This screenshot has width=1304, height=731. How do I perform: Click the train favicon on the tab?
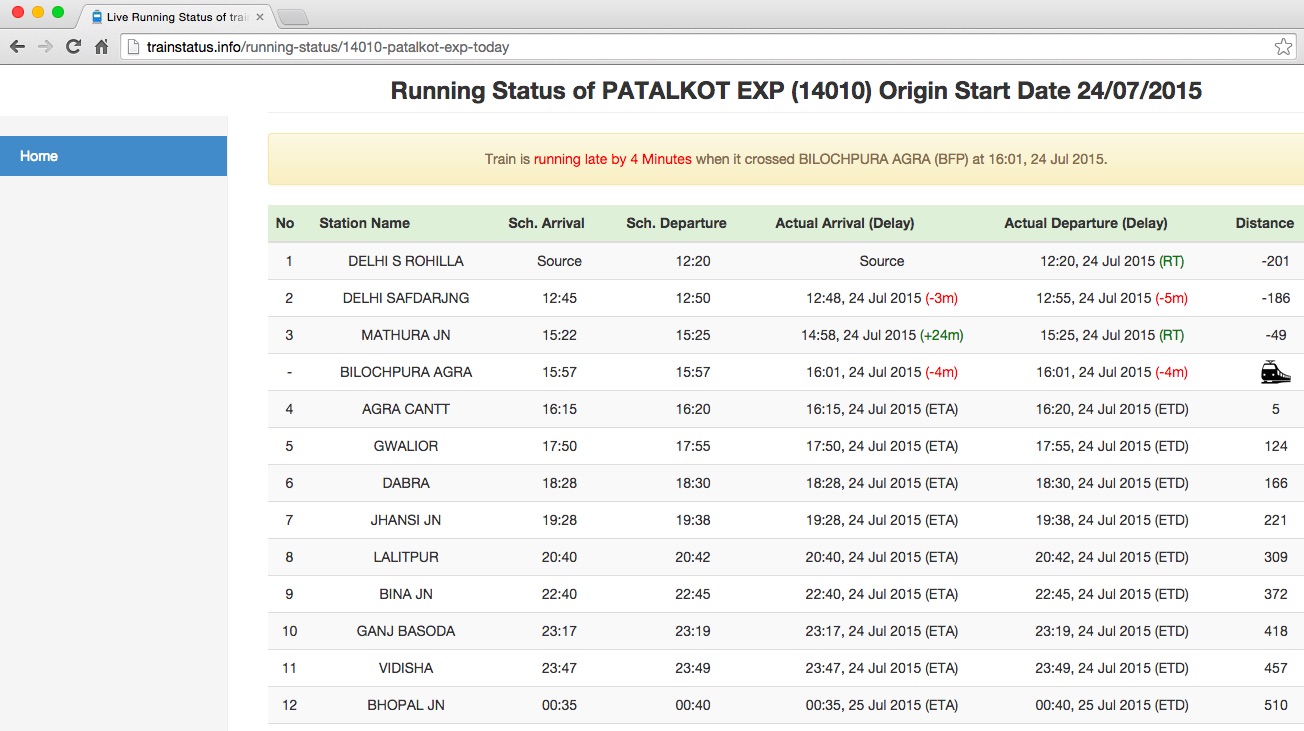pyautogui.click(x=96, y=17)
